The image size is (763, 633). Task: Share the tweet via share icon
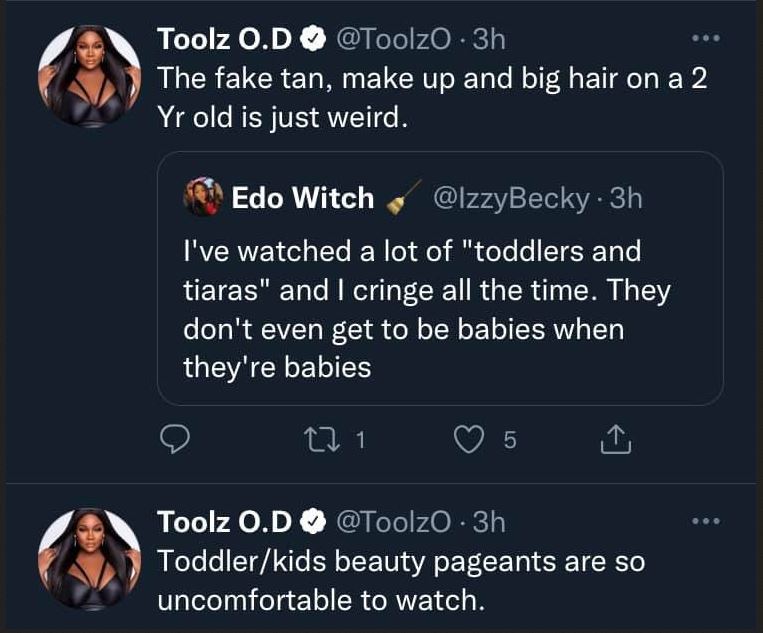click(x=616, y=439)
